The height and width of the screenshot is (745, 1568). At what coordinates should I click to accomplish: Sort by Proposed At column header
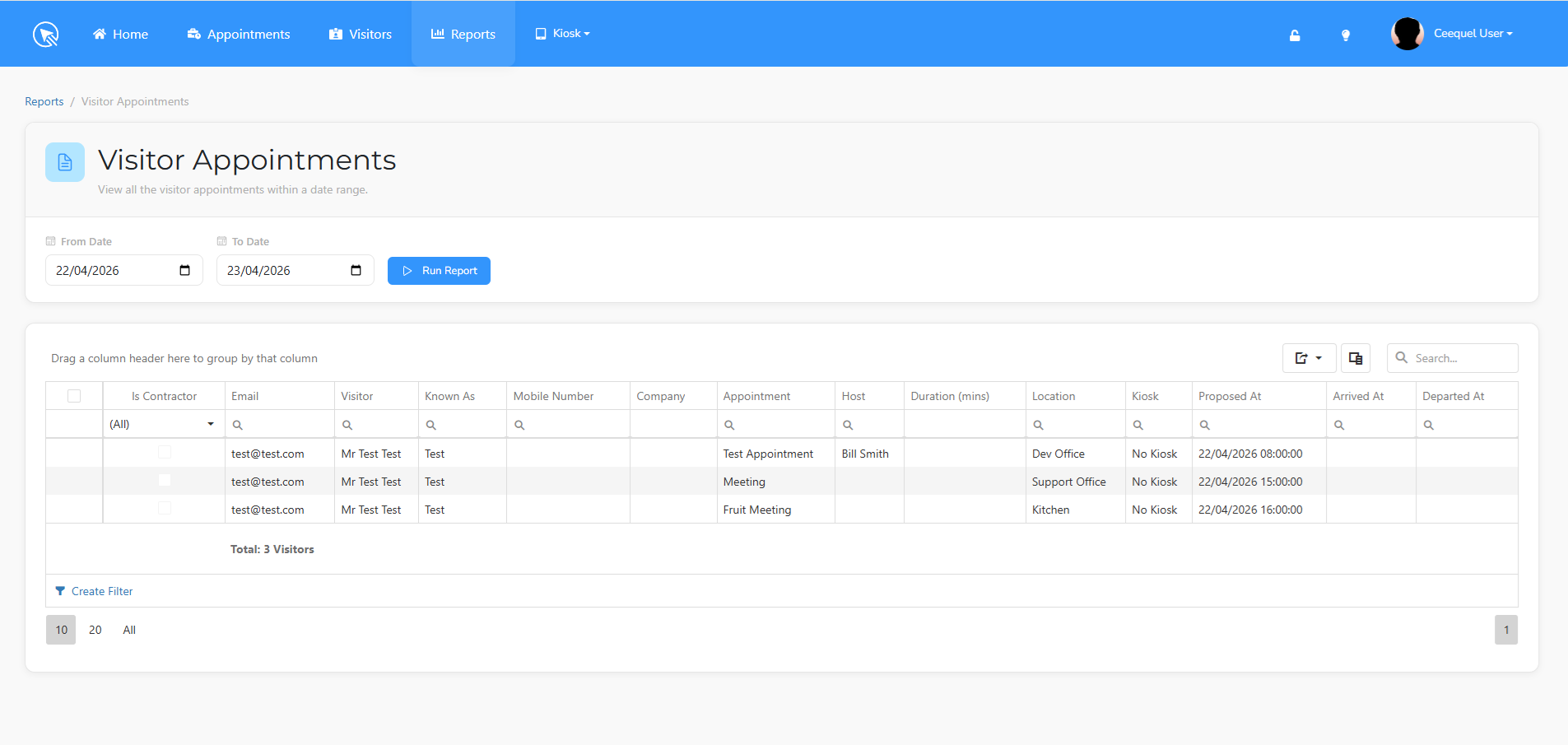pyautogui.click(x=1259, y=396)
